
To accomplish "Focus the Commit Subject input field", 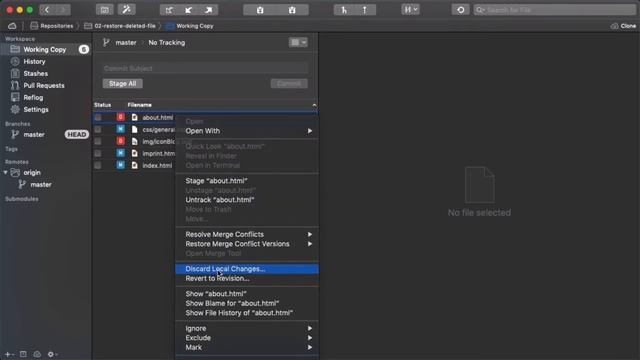I will [x=205, y=68].
